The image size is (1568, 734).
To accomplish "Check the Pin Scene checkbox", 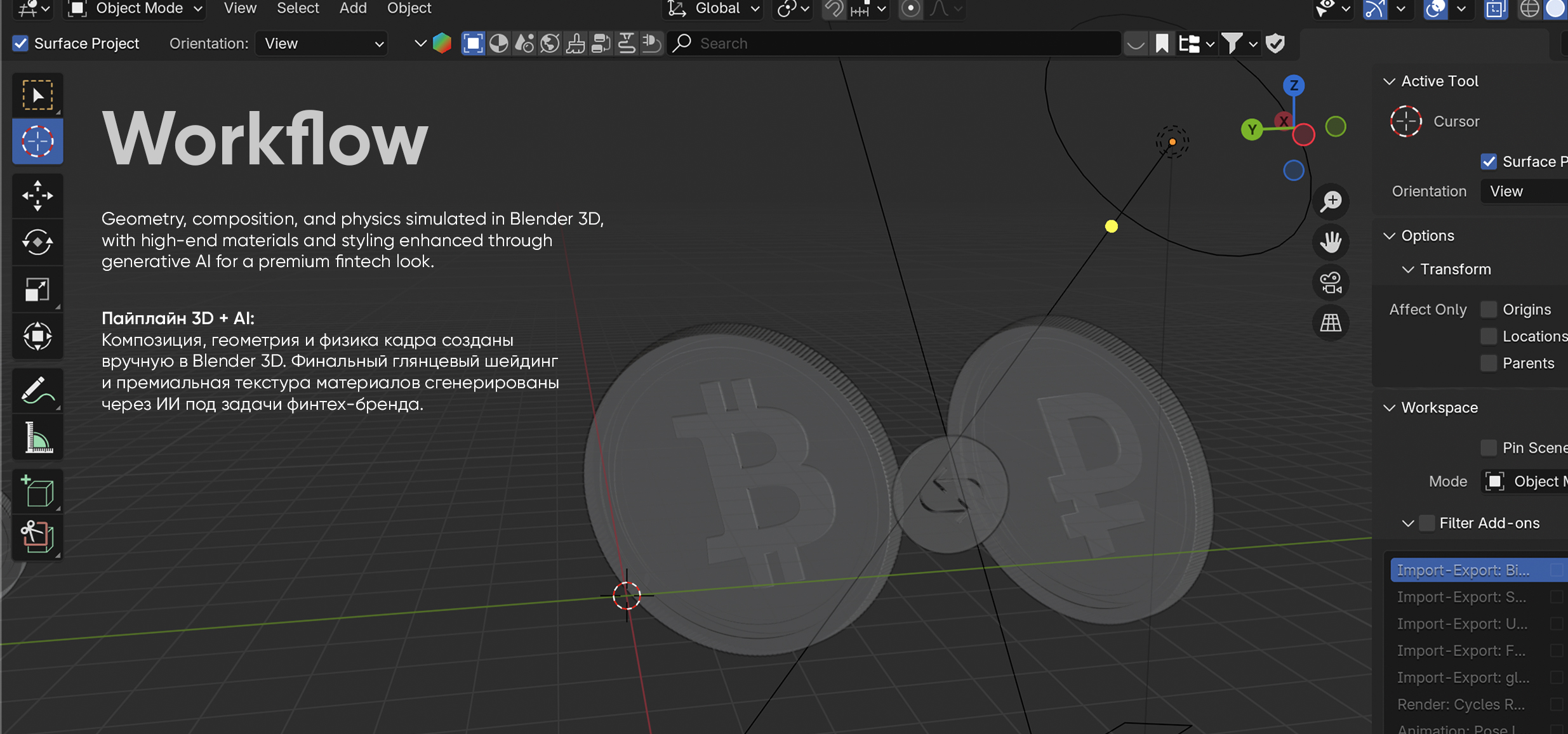I will [1489, 448].
